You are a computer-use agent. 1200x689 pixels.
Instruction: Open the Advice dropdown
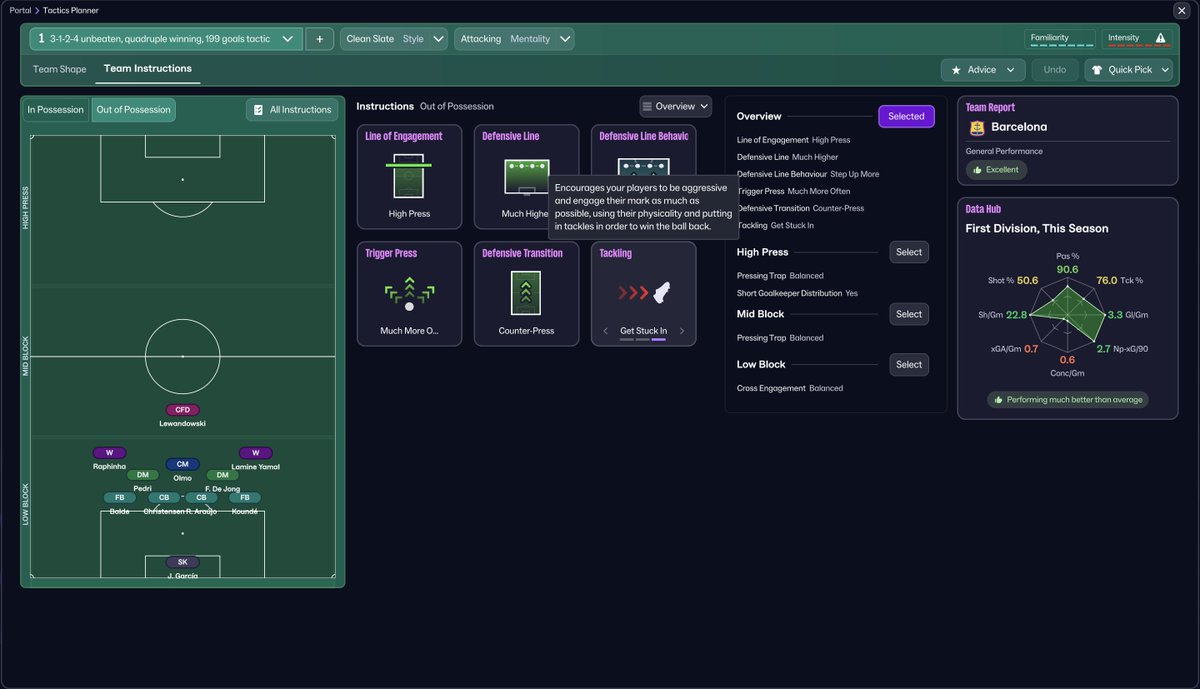coord(982,70)
